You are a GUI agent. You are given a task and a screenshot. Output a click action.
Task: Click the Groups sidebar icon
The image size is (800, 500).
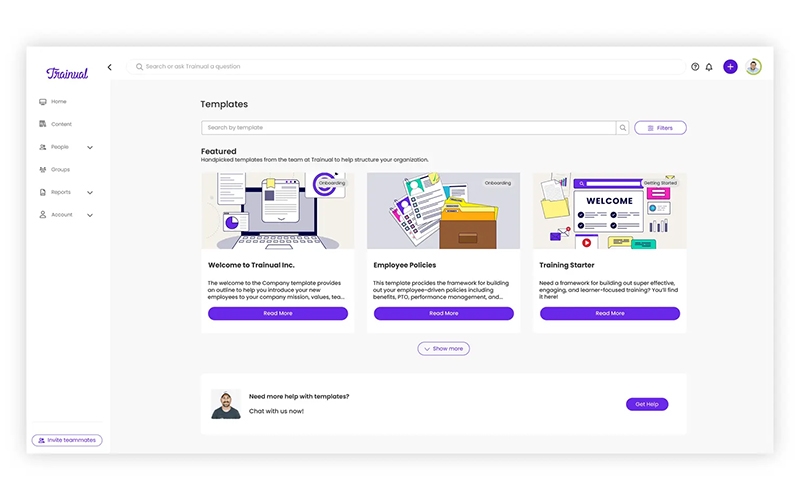click(x=43, y=169)
